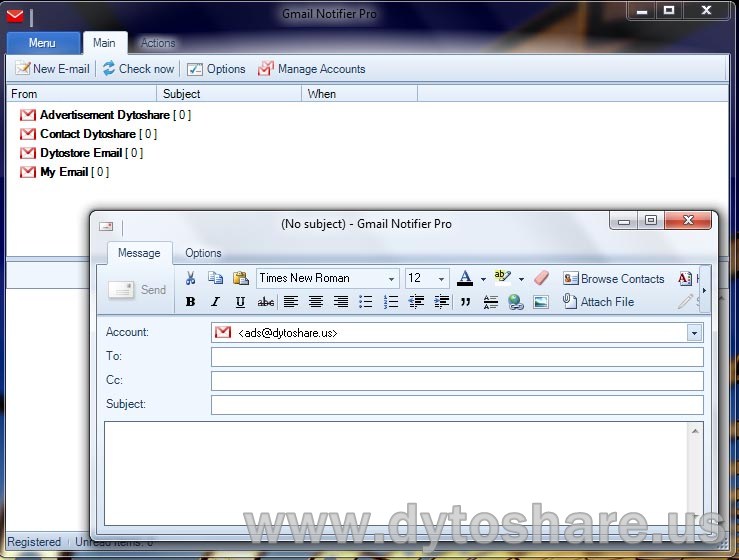Click the Cut scissors icon

(190, 278)
